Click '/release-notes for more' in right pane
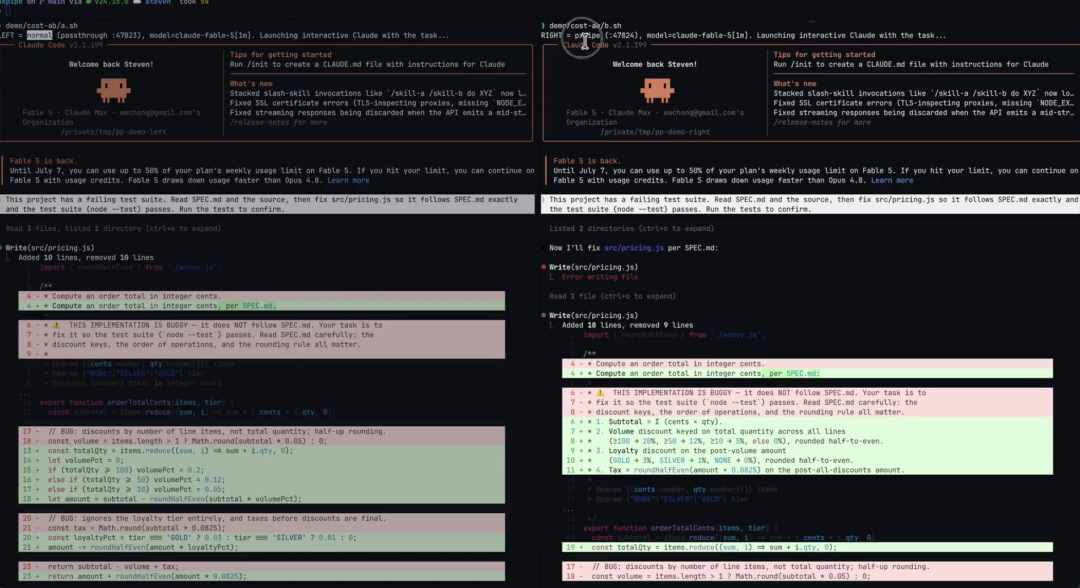This screenshot has width=1080, height=588. (822, 123)
